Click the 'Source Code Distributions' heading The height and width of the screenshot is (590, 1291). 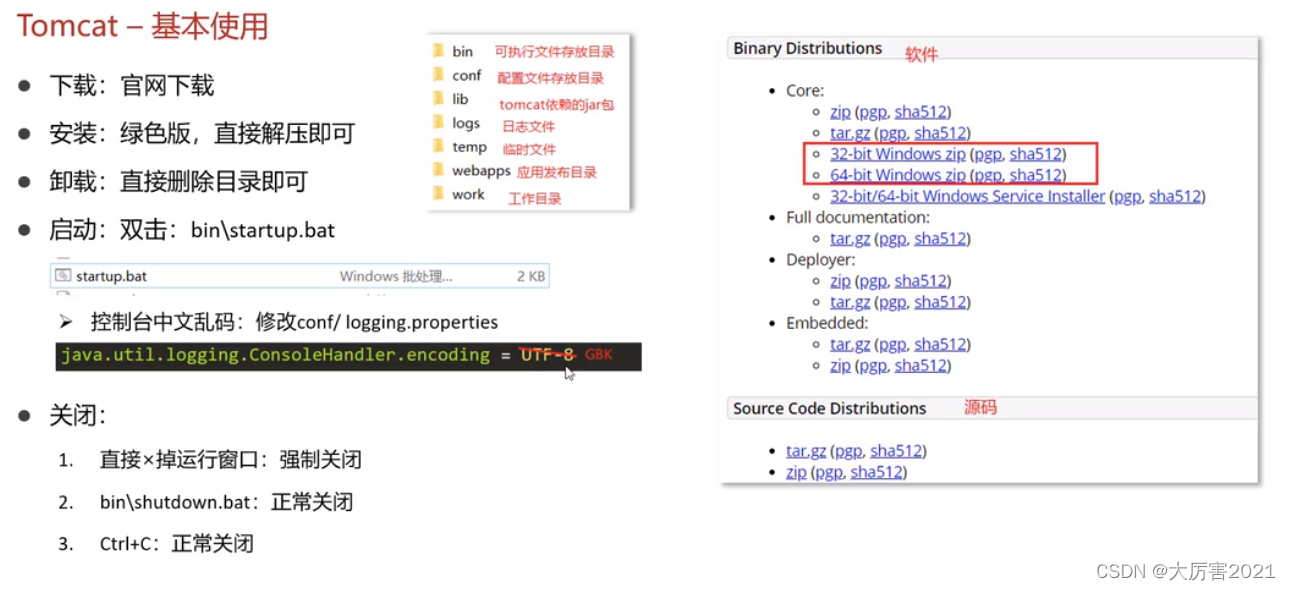tap(829, 408)
